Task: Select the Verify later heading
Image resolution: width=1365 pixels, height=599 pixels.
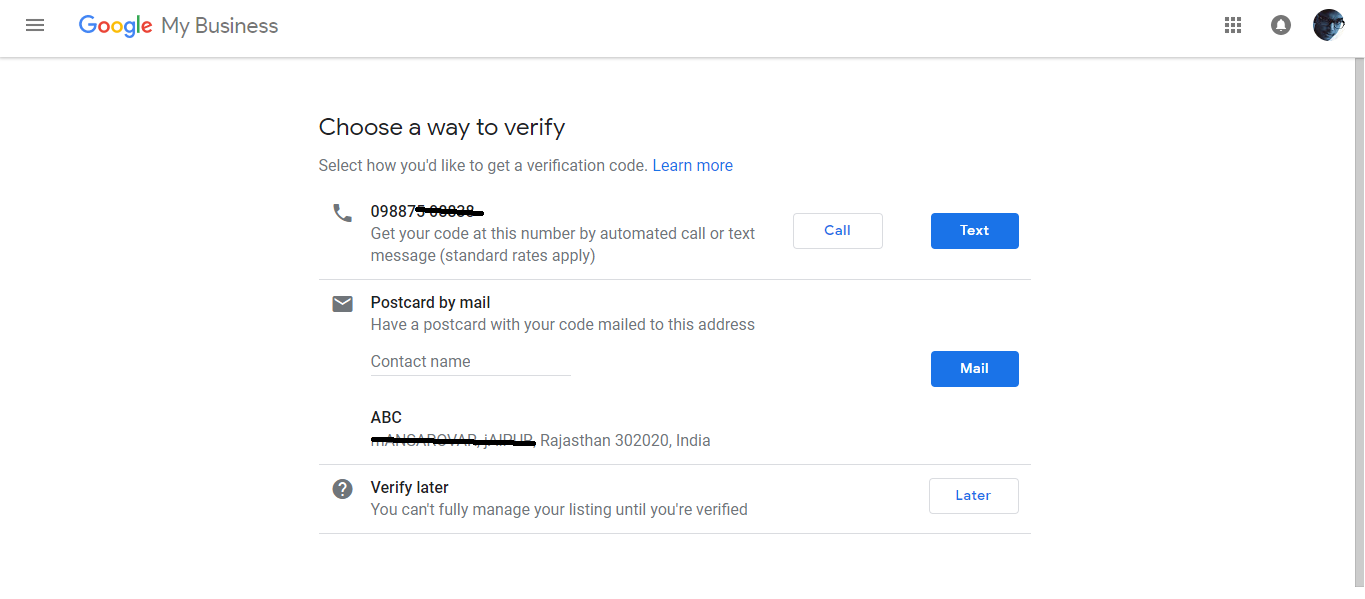Action: point(410,488)
